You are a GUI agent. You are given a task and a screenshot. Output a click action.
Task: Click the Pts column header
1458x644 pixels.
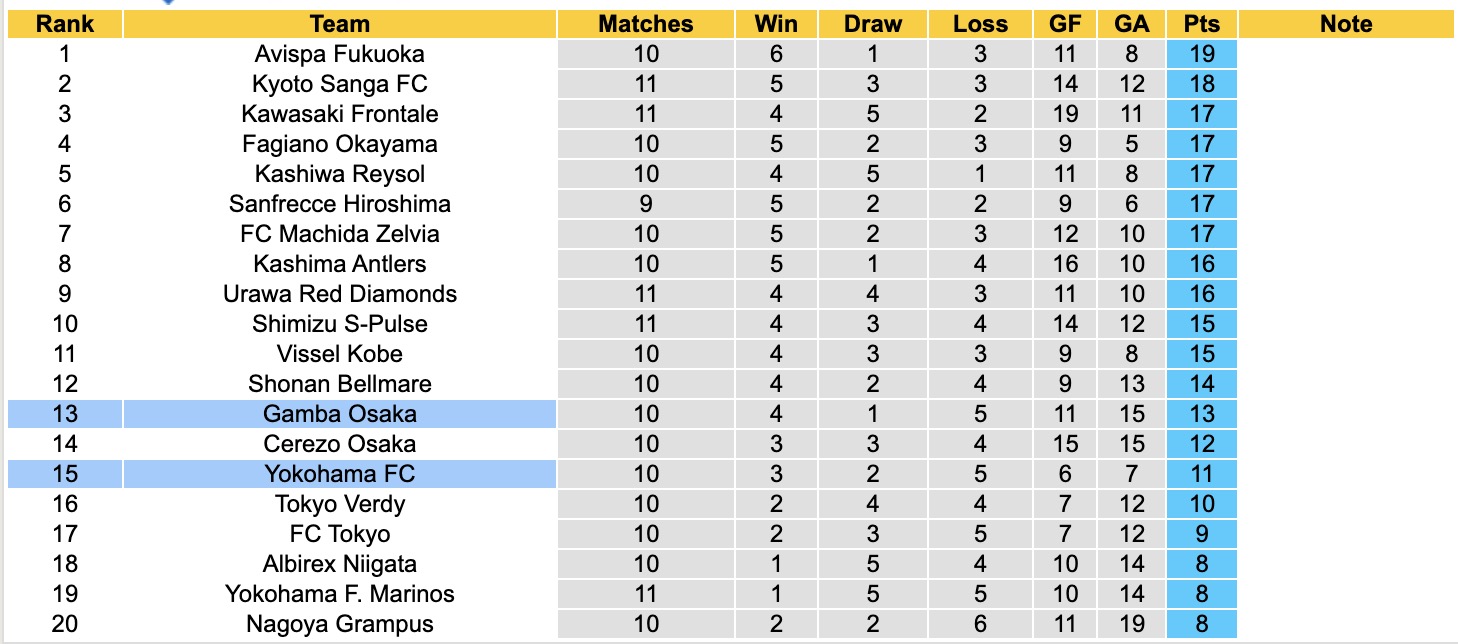point(1201,24)
